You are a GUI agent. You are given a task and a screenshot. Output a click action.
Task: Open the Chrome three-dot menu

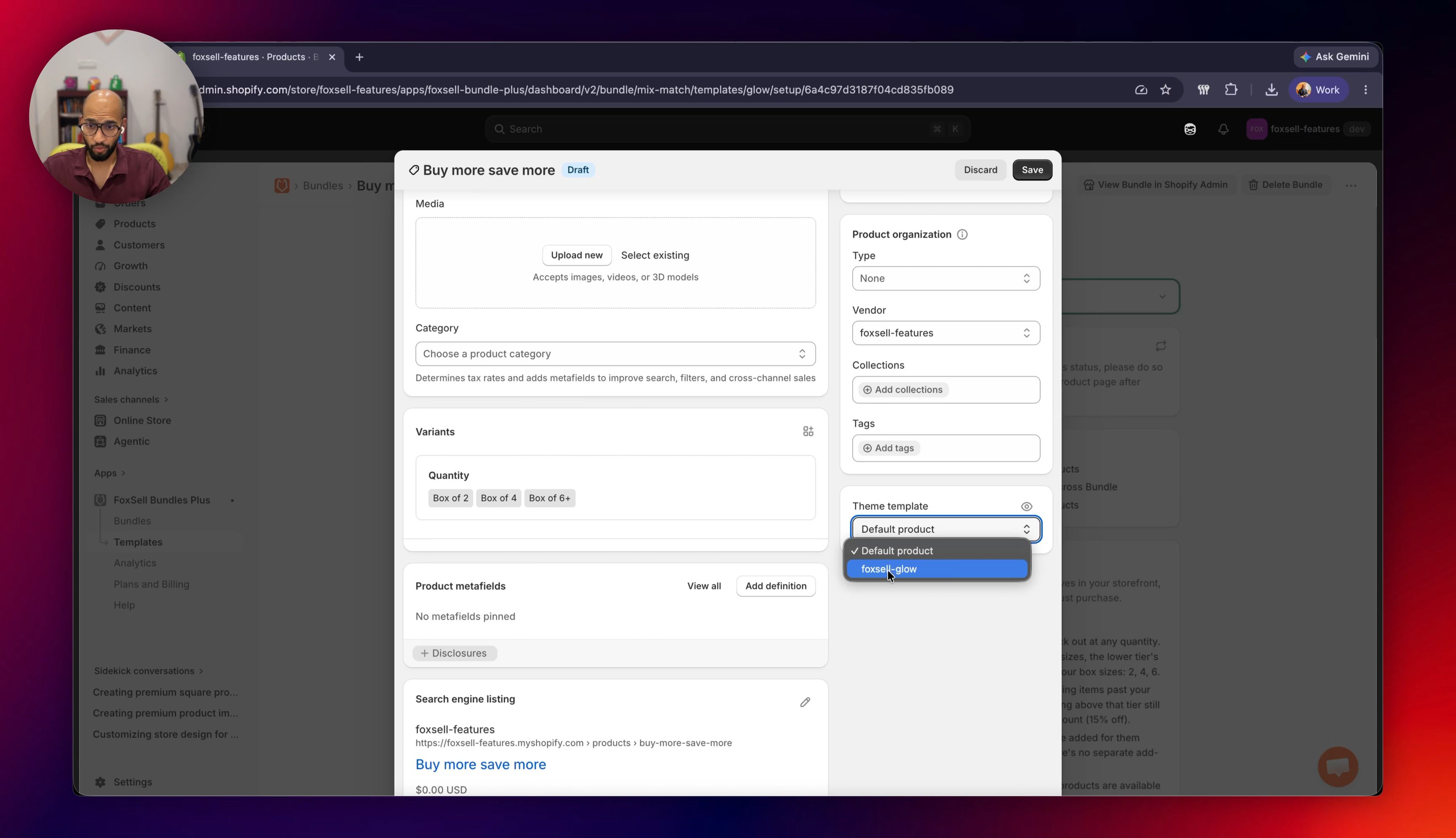coord(1365,90)
